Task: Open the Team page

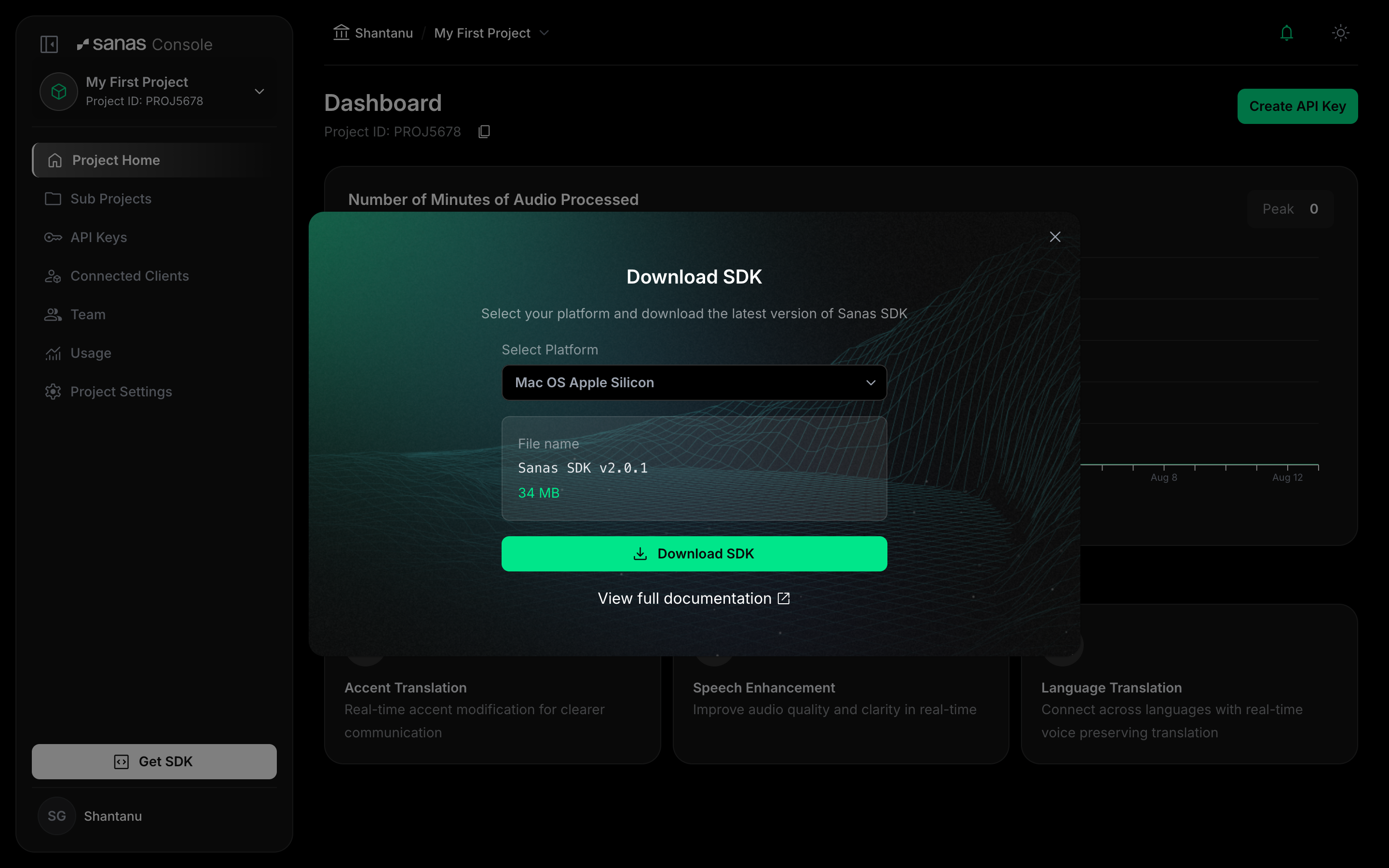Action: point(154,314)
